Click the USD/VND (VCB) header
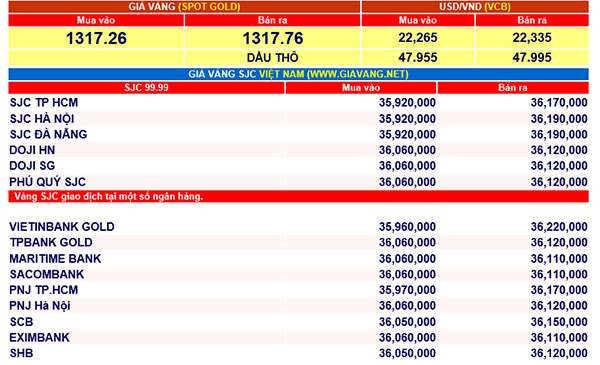600x365 pixels. click(x=475, y=7)
